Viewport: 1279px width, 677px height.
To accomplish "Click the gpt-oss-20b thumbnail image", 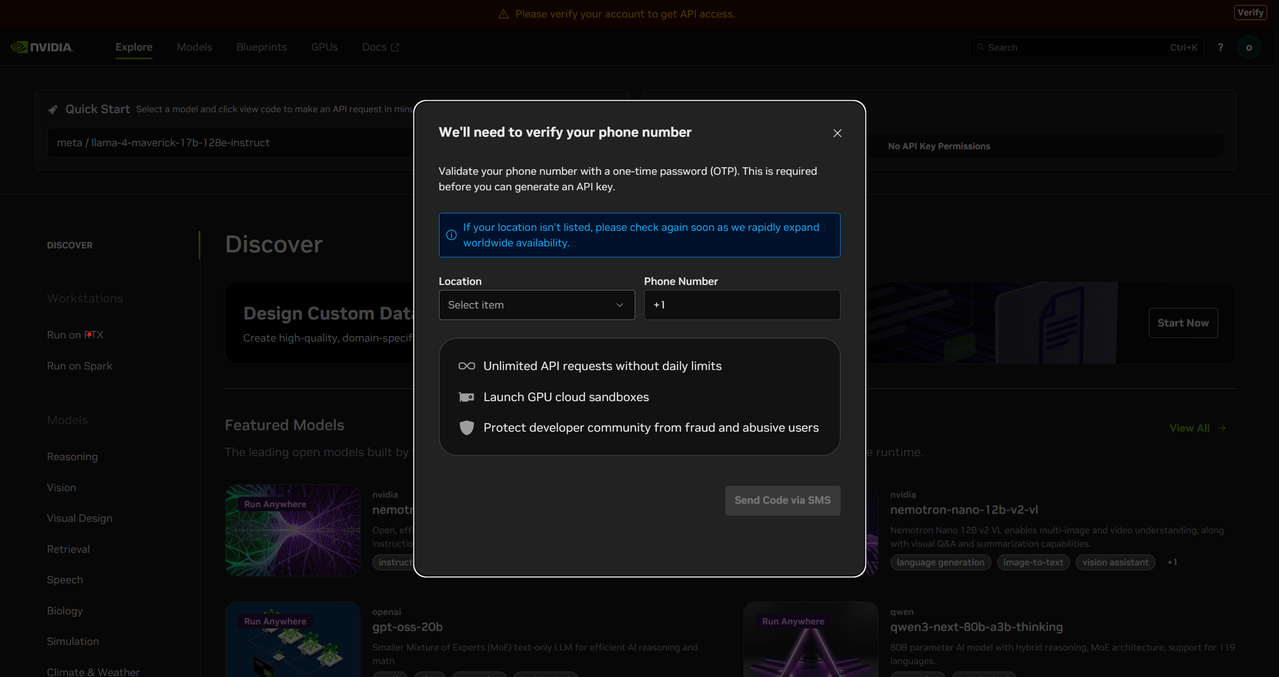I will pyautogui.click(x=293, y=639).
